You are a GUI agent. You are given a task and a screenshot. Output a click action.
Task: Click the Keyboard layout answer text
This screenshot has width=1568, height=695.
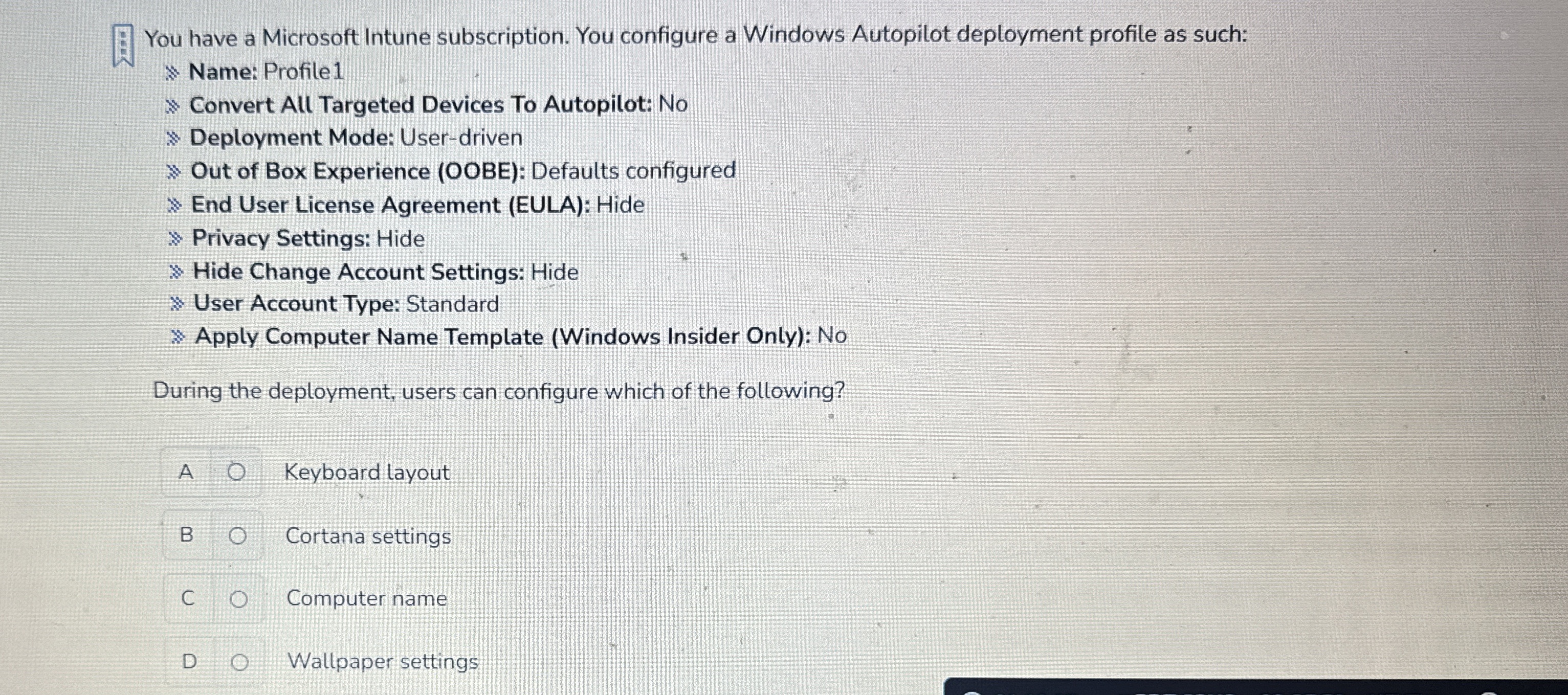(368, 472)
